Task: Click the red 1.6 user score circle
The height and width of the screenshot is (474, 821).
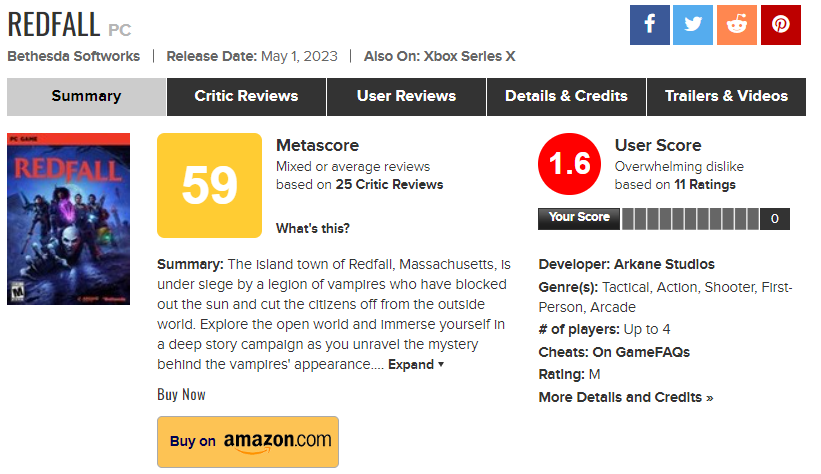Action: pyautogui.click(x=569, y=164)
